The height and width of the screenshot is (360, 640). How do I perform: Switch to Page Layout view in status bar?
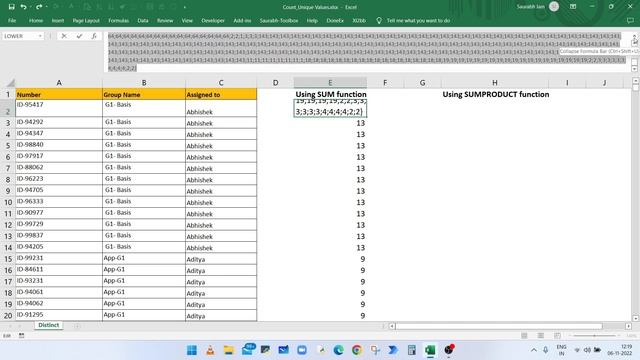coord(541,336)
